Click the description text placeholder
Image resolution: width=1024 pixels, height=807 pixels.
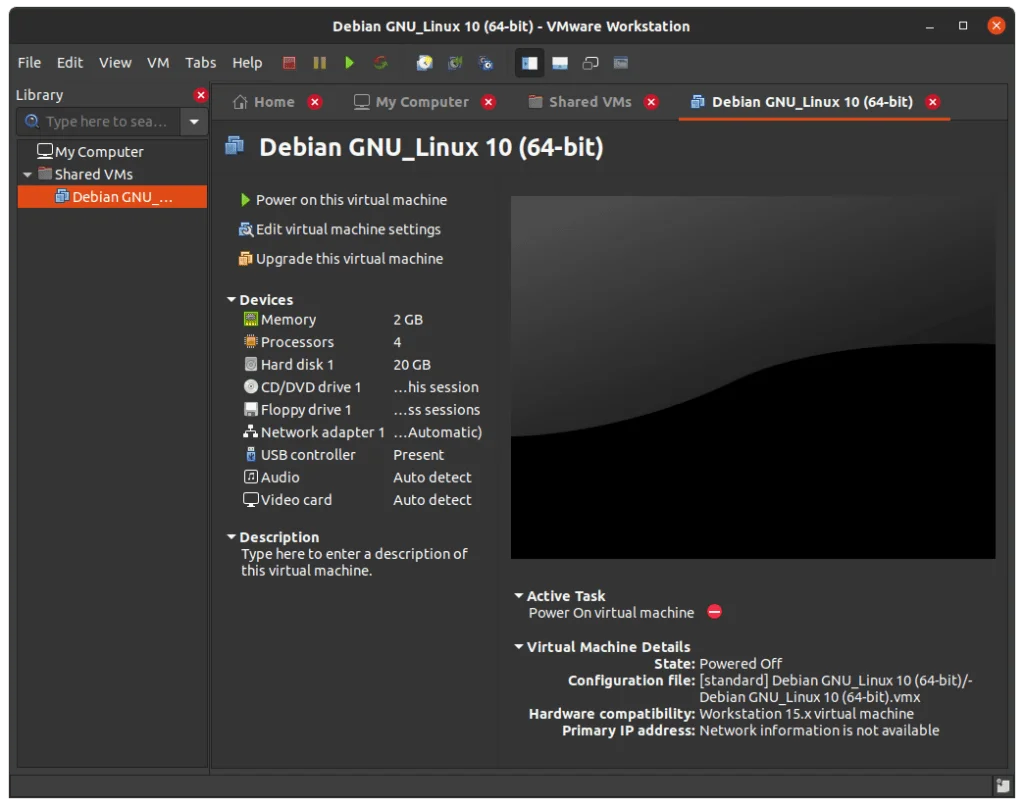(x=354, y=562)
